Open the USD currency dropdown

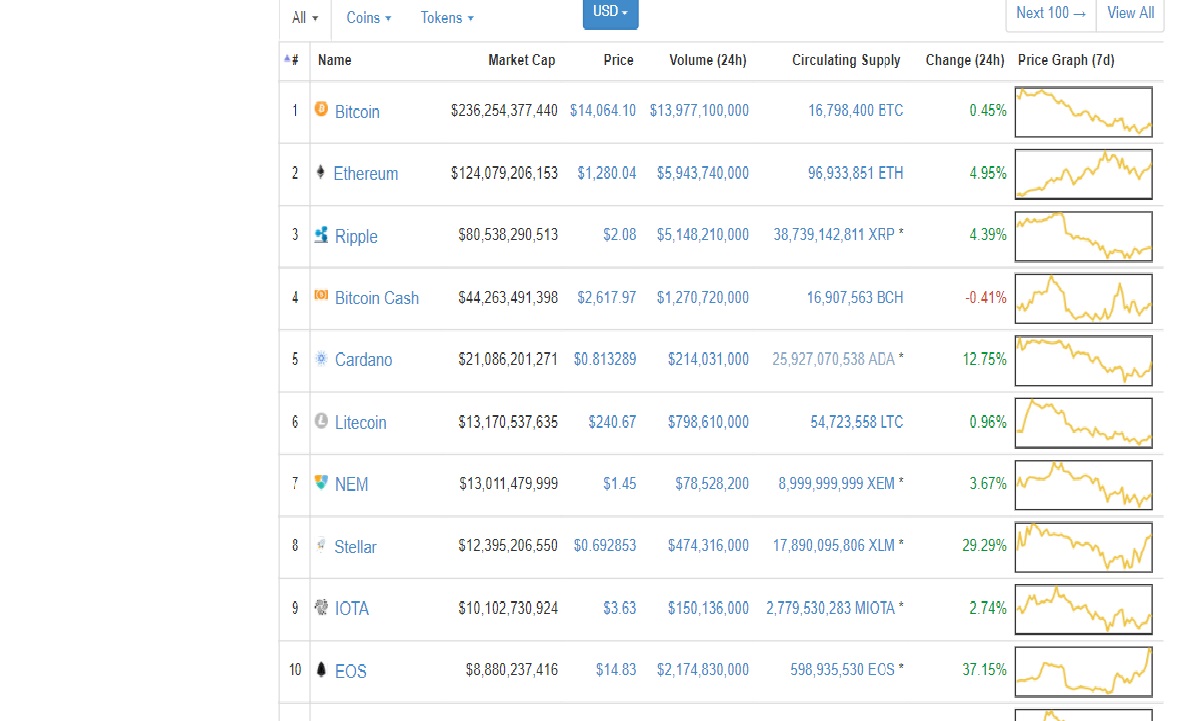pos(610,13)
